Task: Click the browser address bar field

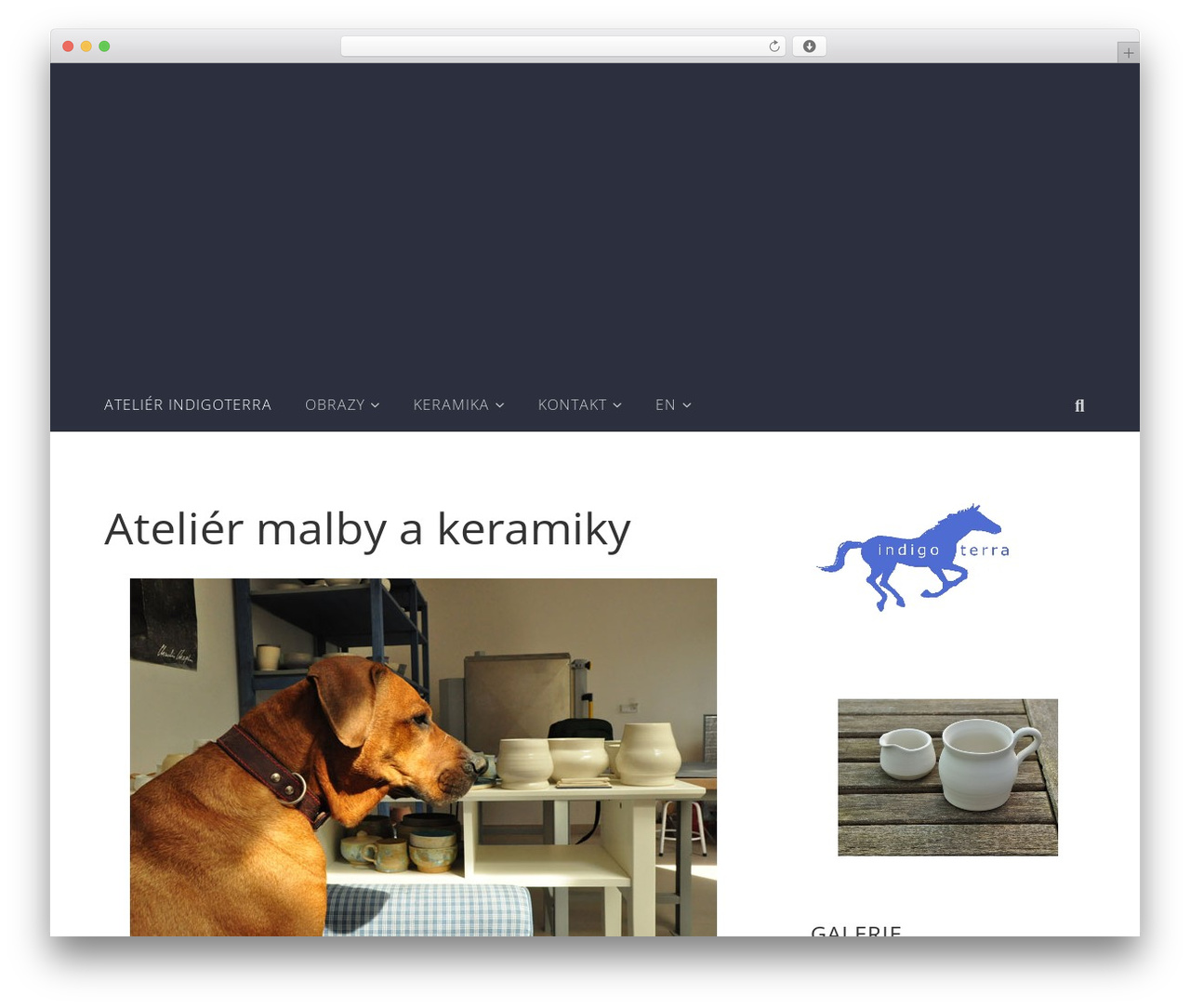Action: [x=562, y=46]
